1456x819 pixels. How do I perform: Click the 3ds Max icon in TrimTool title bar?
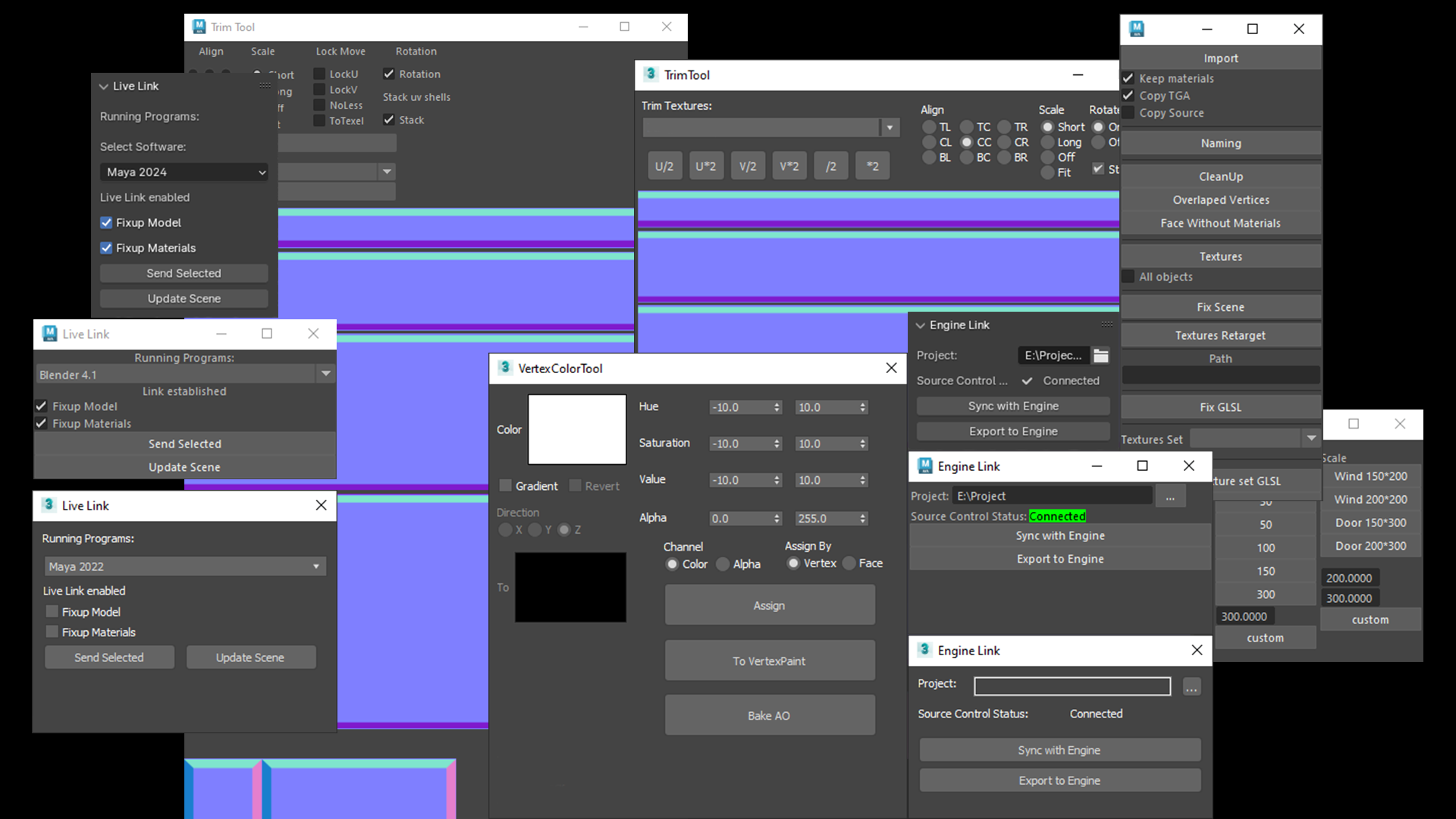click(651, 74)
